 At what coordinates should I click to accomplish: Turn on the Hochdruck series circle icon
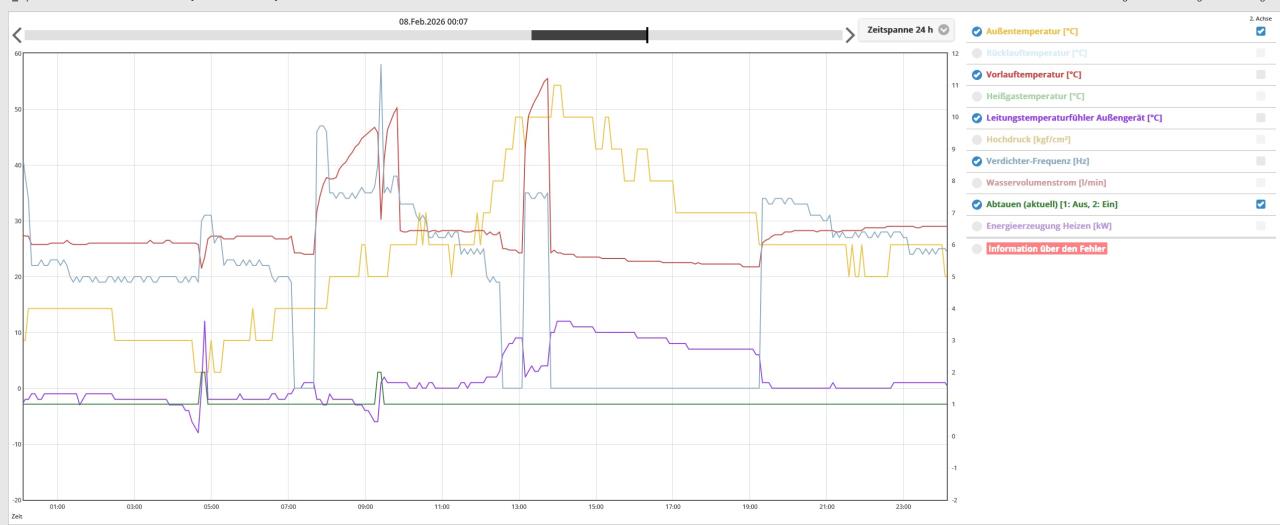pyautogui.click(x=977, y=140)
